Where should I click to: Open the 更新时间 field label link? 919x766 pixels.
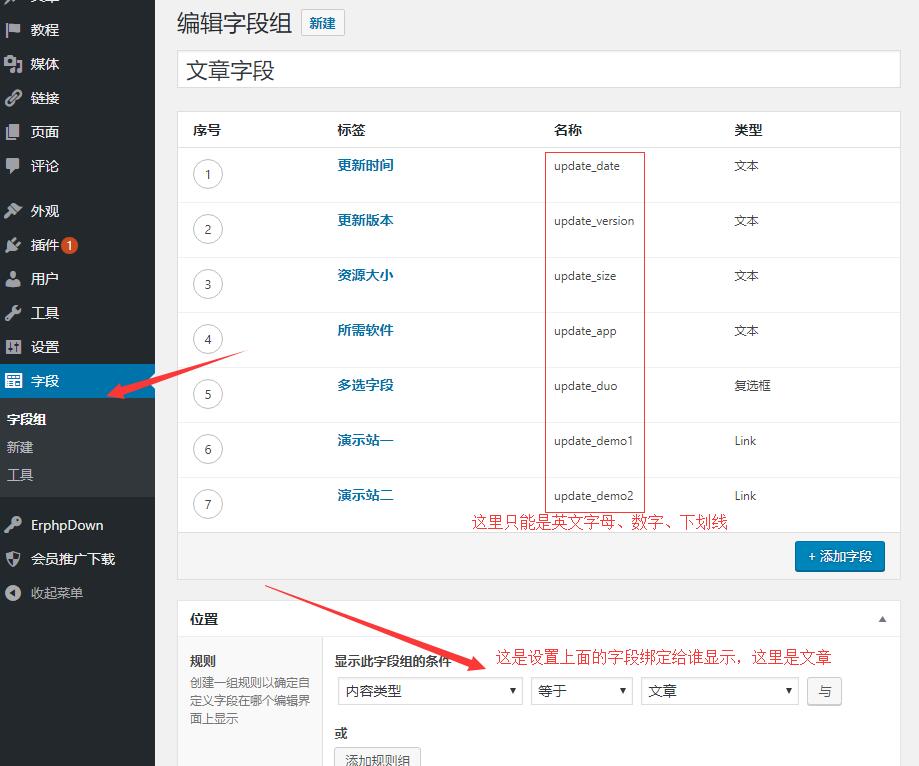(365, 165)
